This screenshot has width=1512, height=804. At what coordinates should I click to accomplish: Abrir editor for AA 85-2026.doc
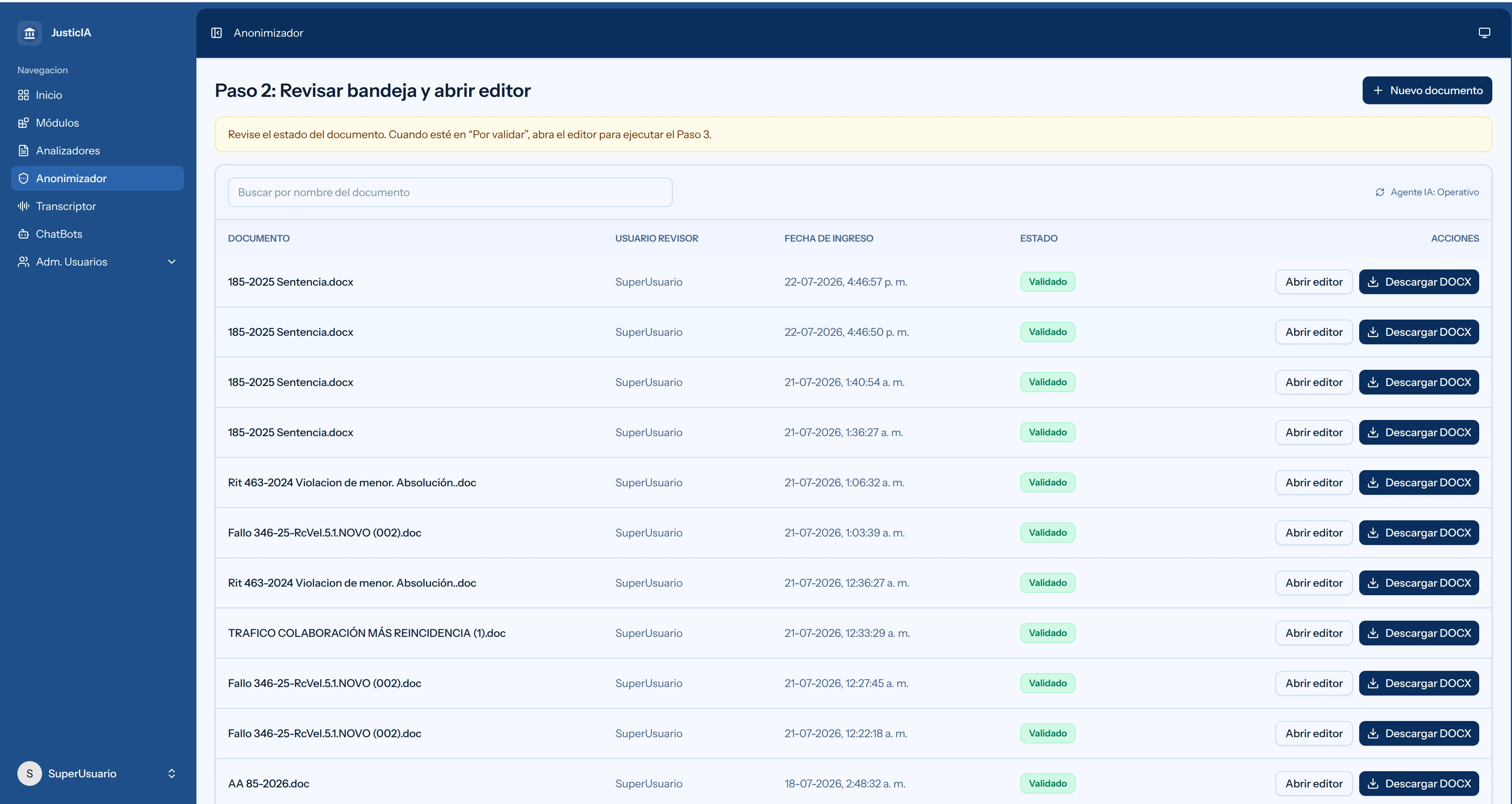pyautogui.click(x=1314, y=784)
